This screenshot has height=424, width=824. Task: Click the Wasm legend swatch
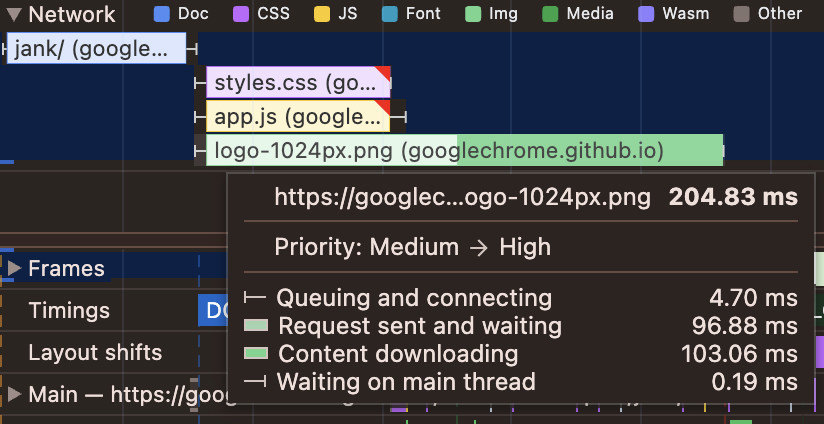(645, 14)
